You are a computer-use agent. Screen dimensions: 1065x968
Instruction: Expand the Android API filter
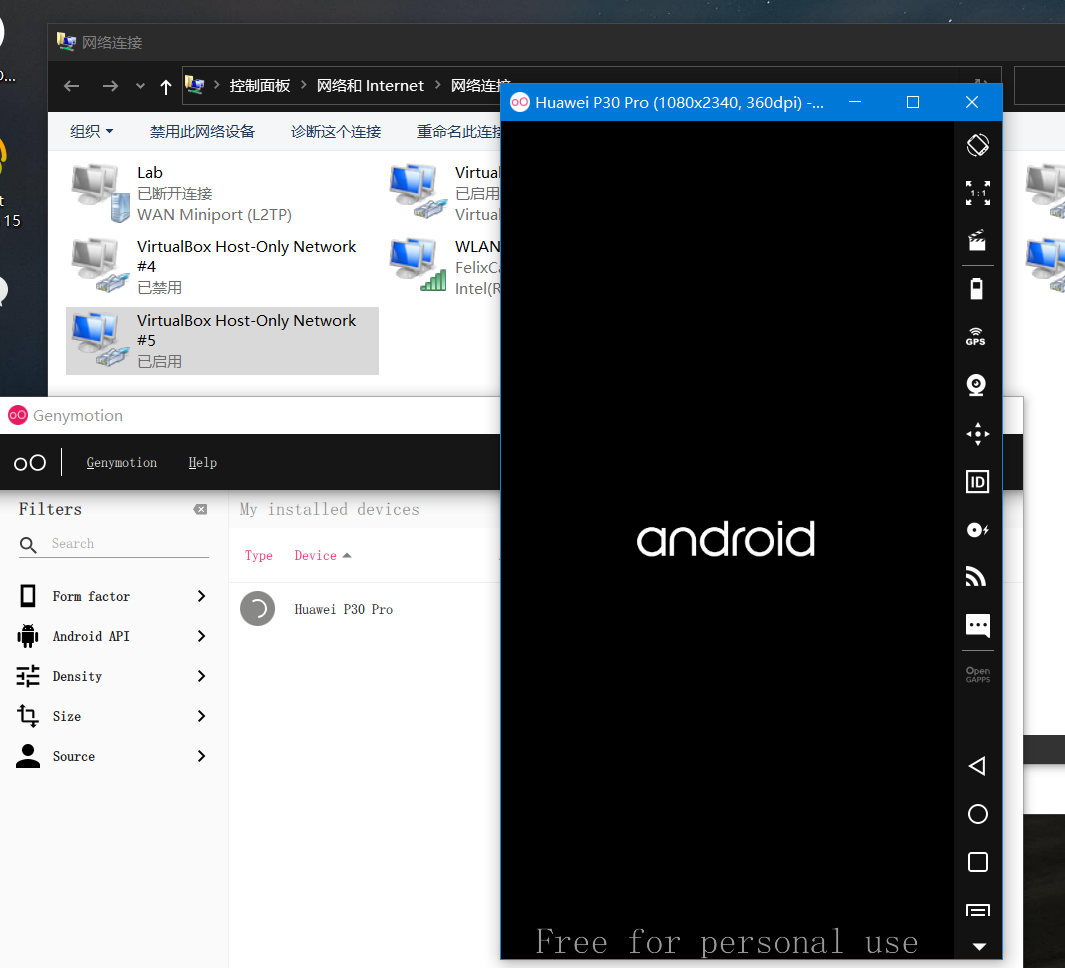pyautogui.click(x=112, y=636)
